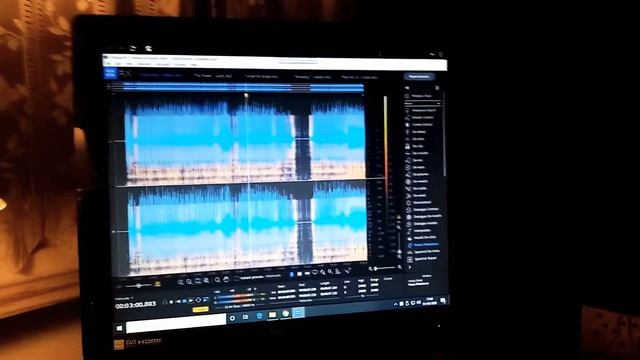The height and width of the screenshot is (360, 640).
Task: Toggle module list view icon
Action: click(x=437, y=88)
